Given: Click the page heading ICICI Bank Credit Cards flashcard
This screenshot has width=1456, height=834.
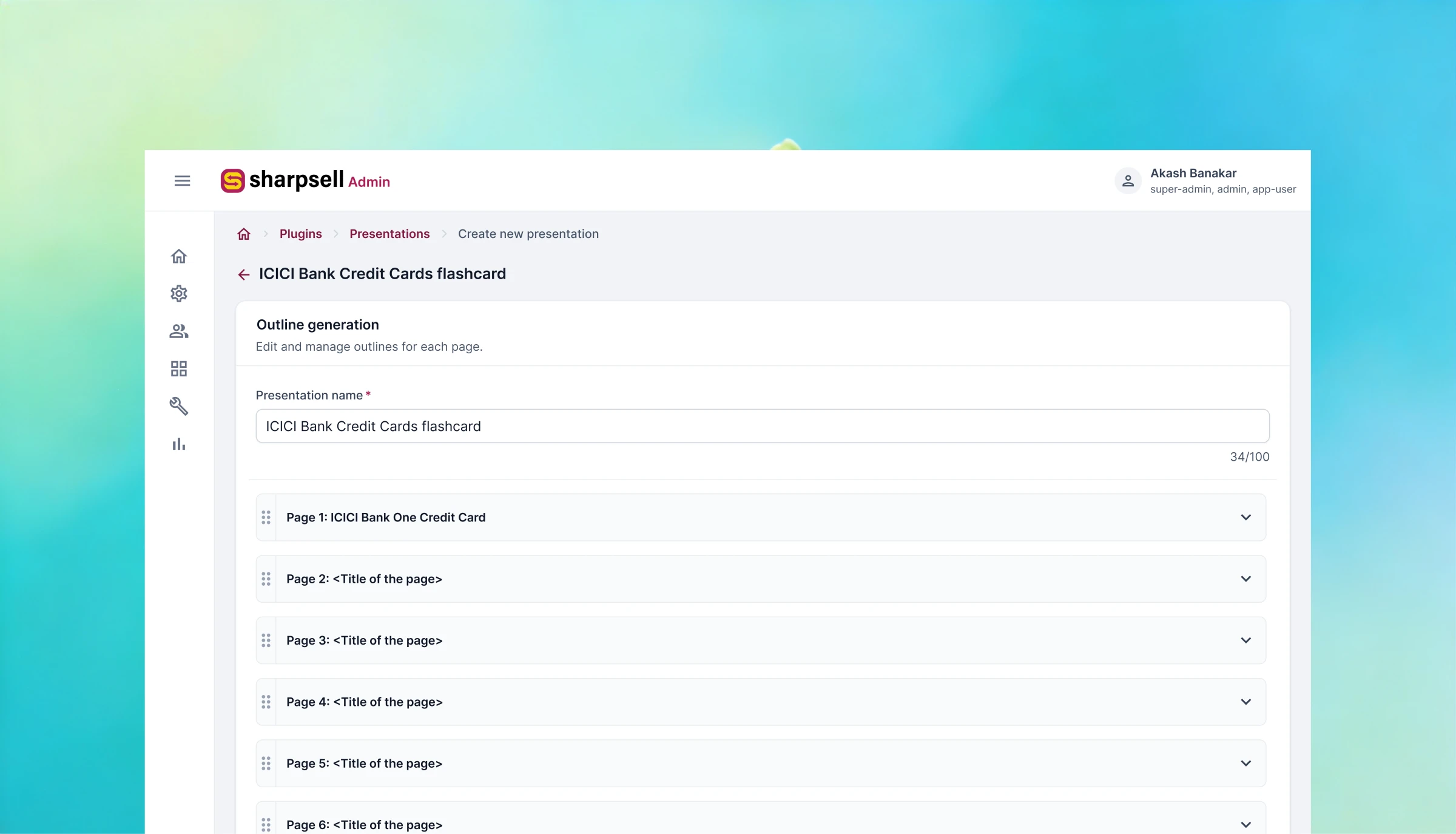Looking at the screenshot, I should coord(382,274).
